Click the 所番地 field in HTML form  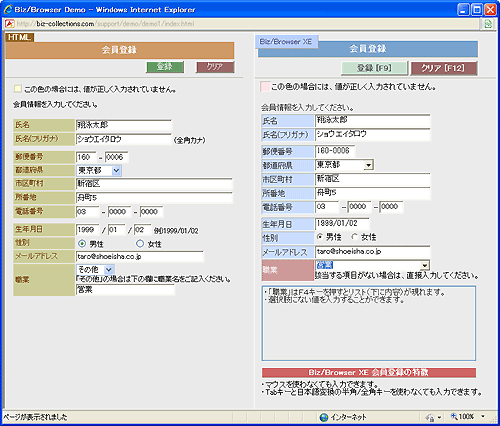154,198
